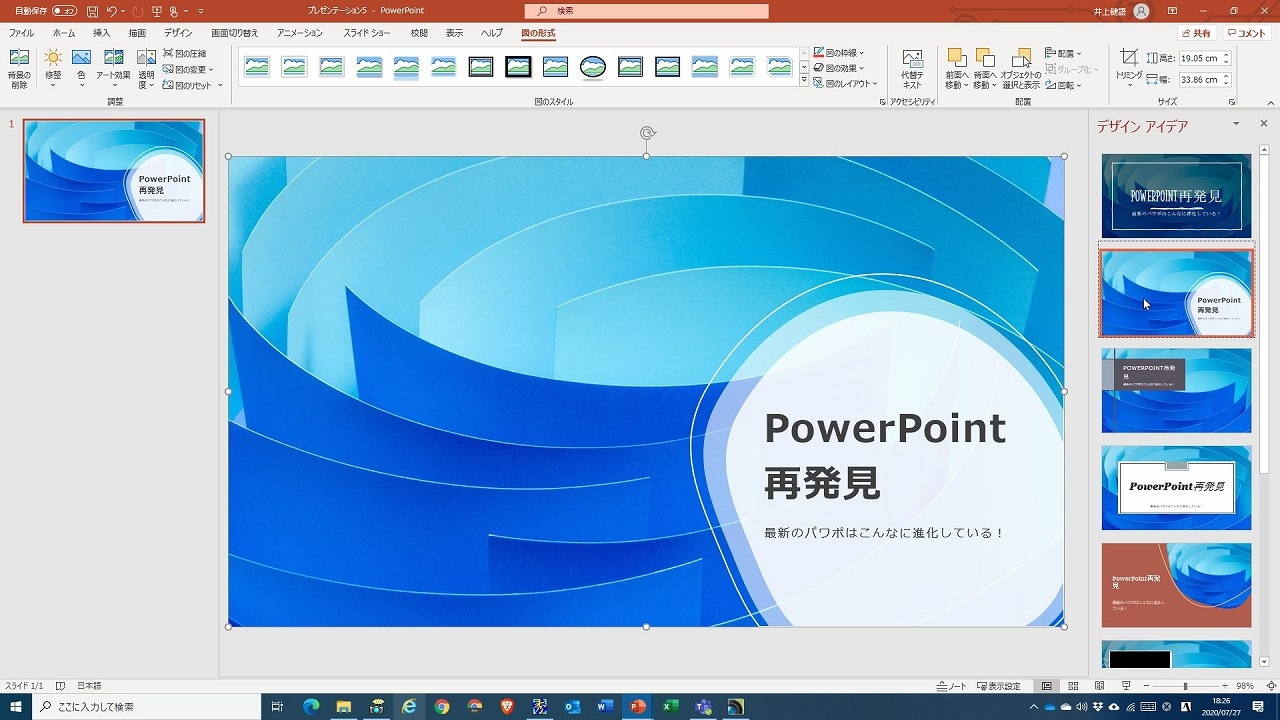
Task: Open Google Chrome from taskbar
Action: [442, 706]
